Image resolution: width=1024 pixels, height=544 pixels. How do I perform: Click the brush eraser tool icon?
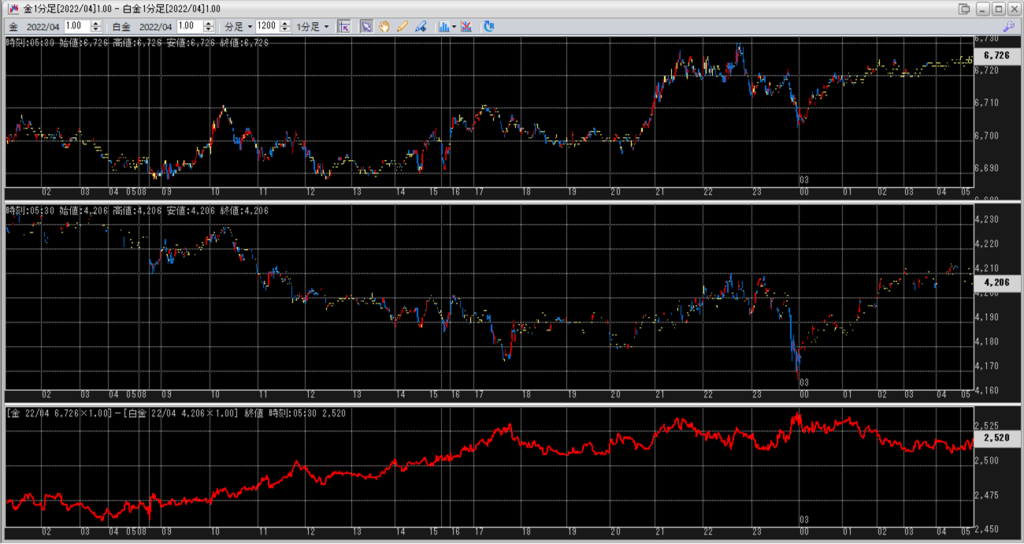click(420, 26)
